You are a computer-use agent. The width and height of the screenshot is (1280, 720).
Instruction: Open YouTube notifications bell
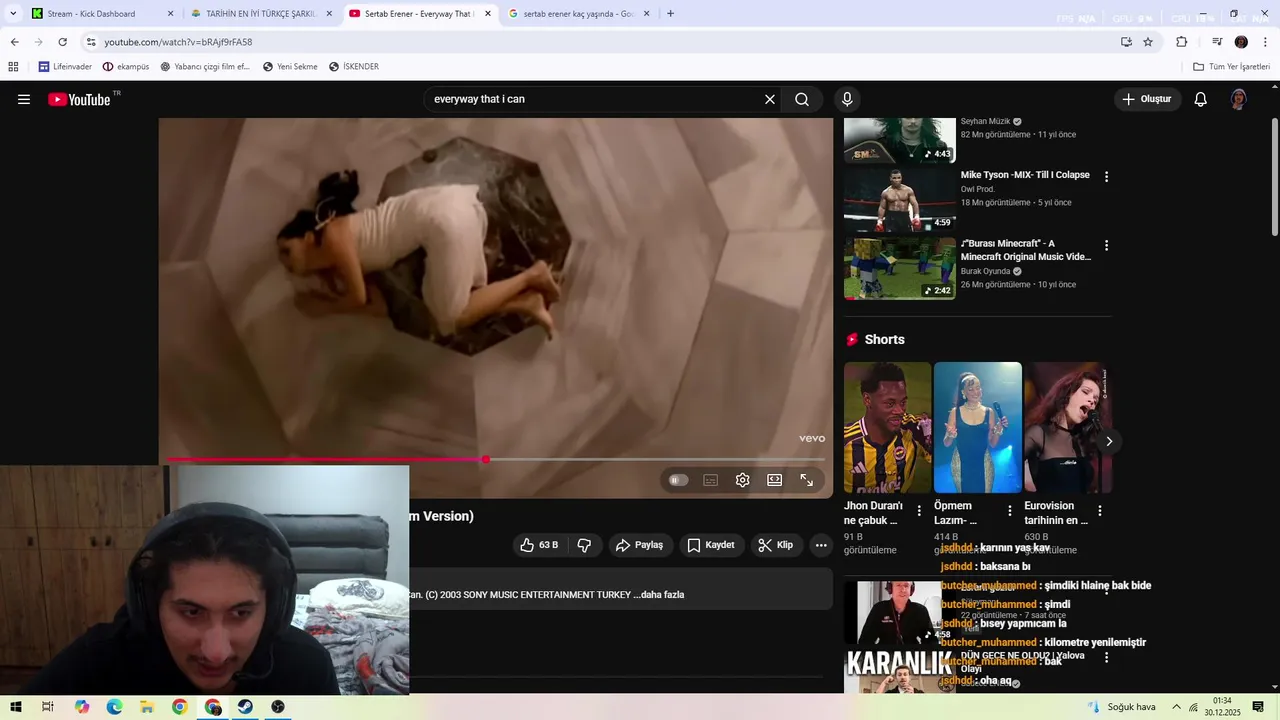pyautogui.click(x=1201, y=99)
